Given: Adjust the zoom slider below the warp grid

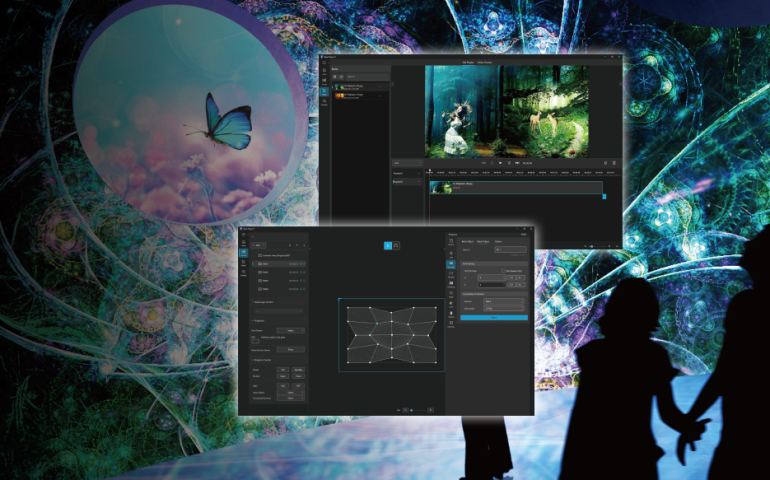Looking at the screenshot, I should pyautogui.click(x=419, y=410).
